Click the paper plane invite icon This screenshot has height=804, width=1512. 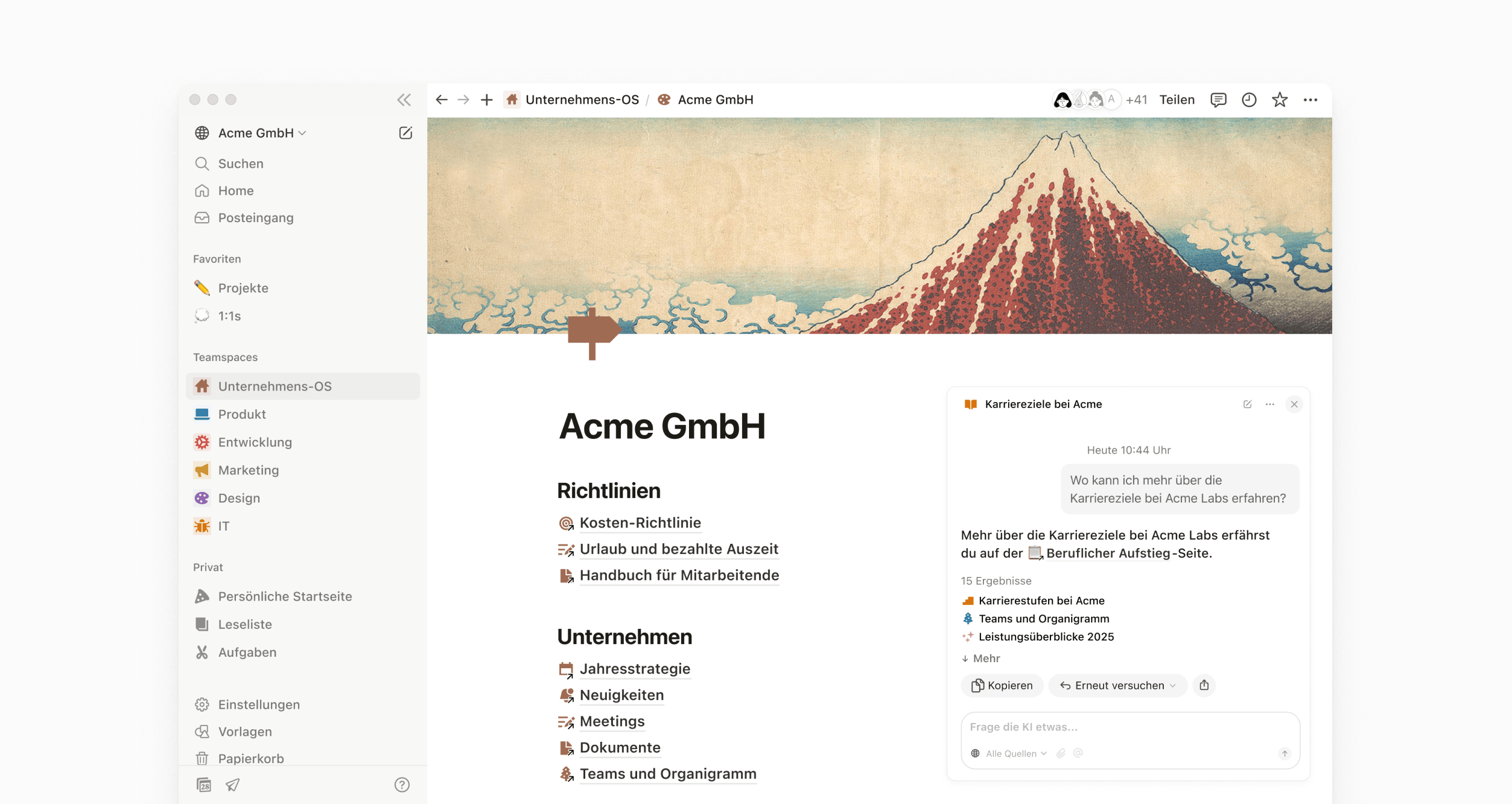pos(233,785)
